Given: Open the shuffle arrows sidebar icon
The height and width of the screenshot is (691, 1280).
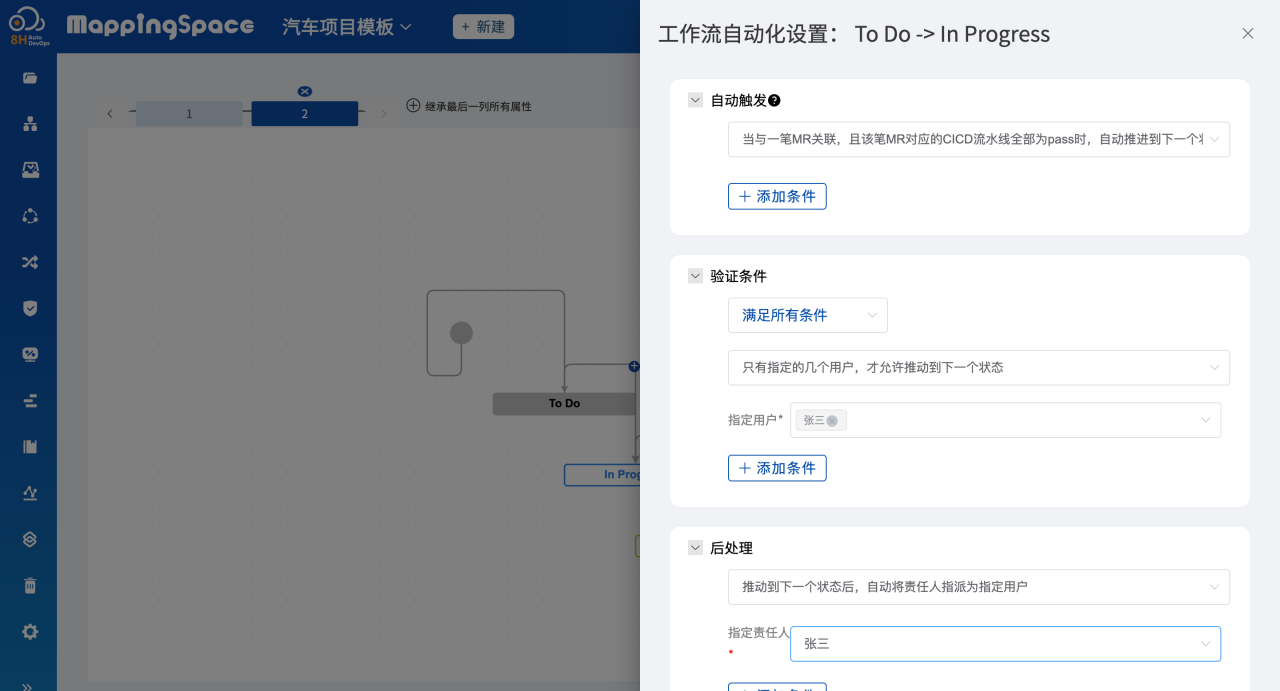Looking at the screenshot, I should point(30,262).
